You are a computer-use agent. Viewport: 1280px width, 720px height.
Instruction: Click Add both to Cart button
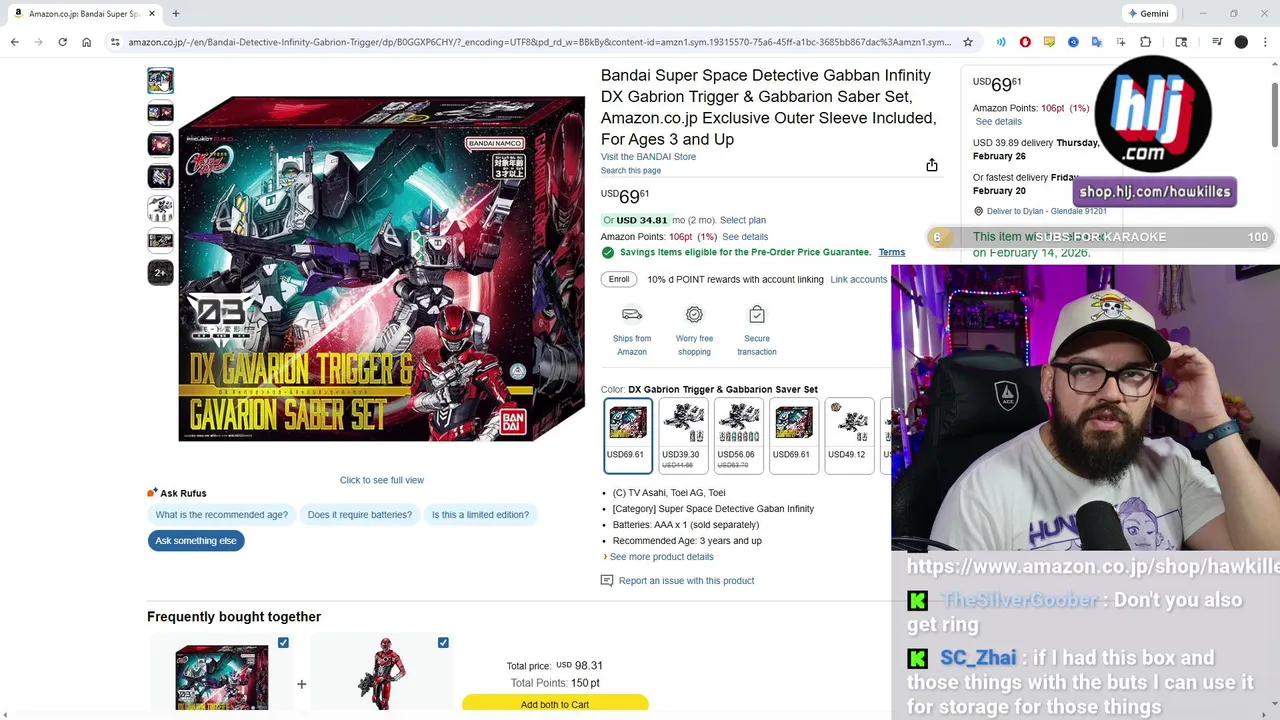[x=555, y=704]
